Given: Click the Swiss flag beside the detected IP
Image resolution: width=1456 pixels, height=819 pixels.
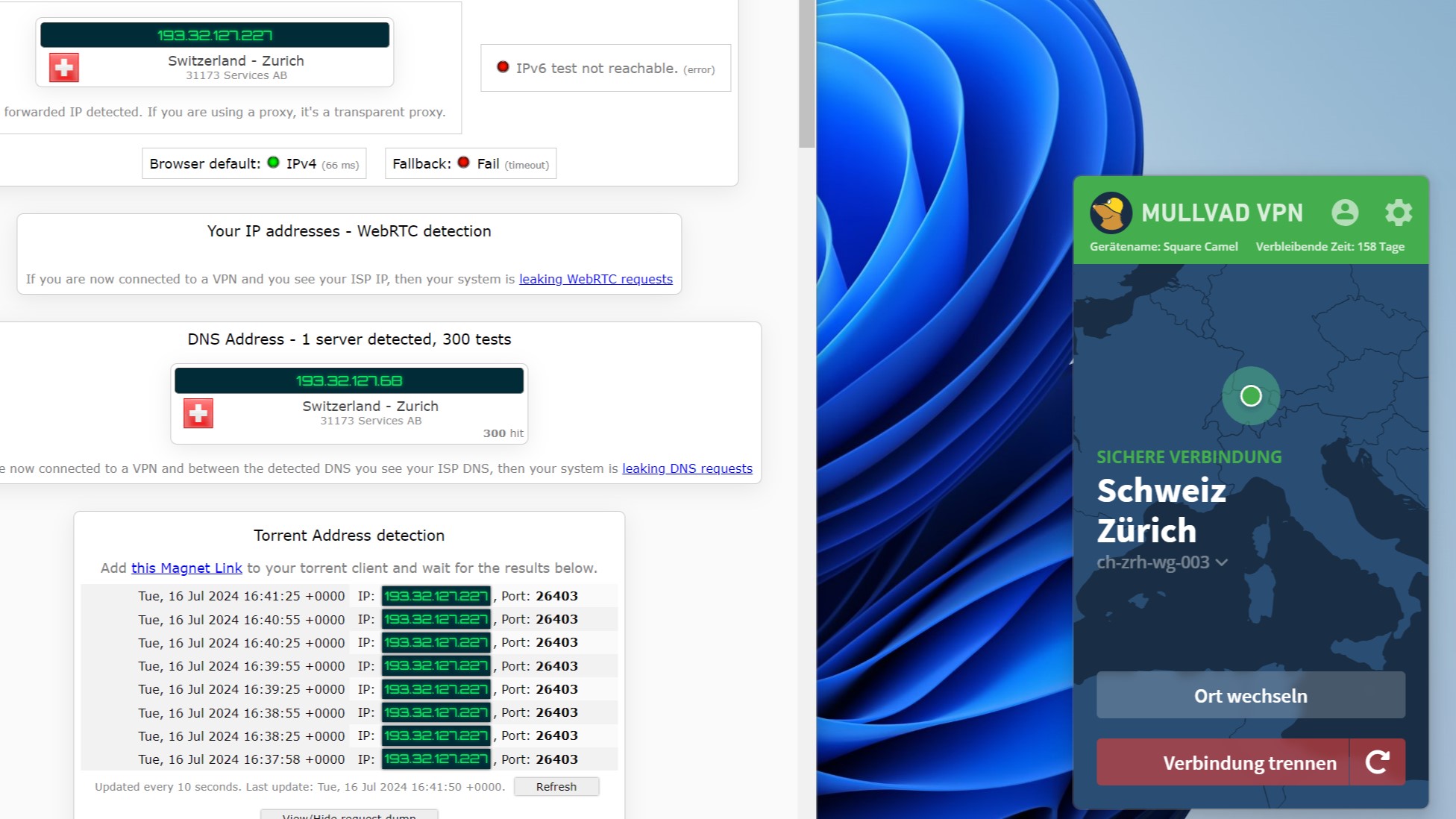Looking at the screenshot, I should tap(64, 68).
